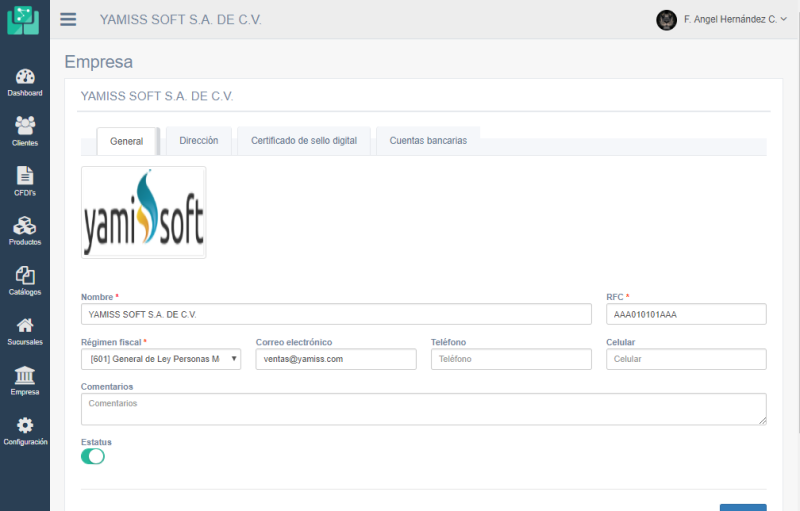The height and width of the screenshot is (511, 800).
Task: Open the F. Angel Hernández user menu
Action: tap(722, 20)
